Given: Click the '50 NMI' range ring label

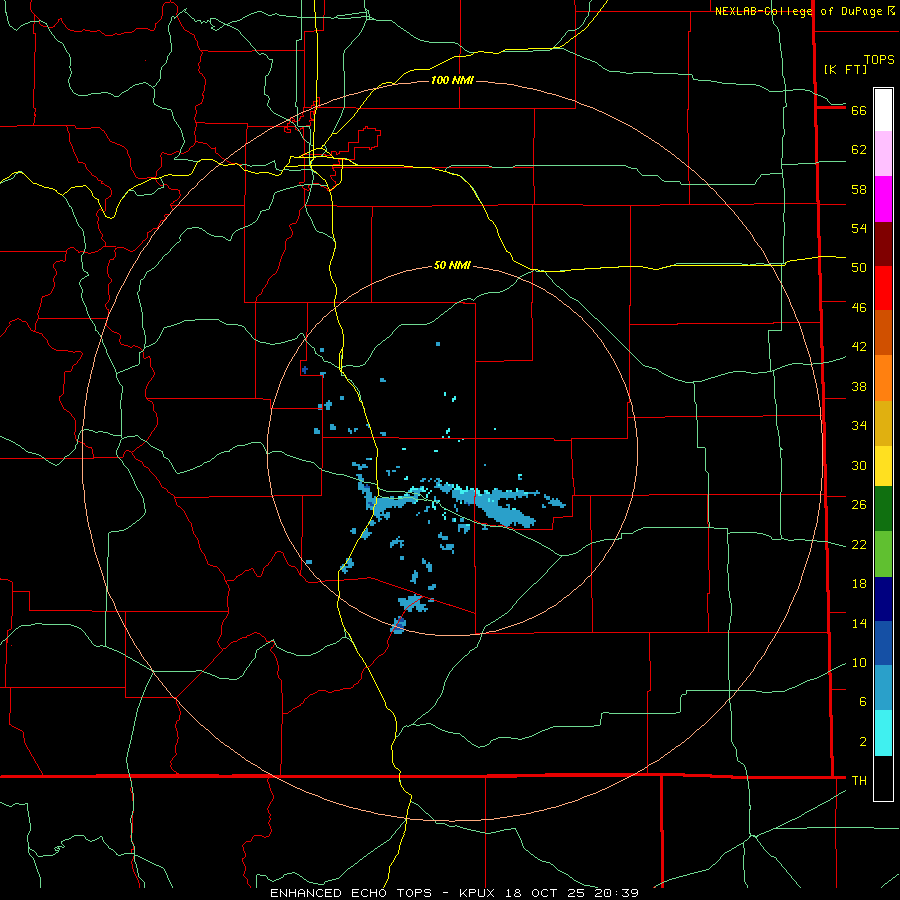Looking at the screenshot, I should pos(452,265).
